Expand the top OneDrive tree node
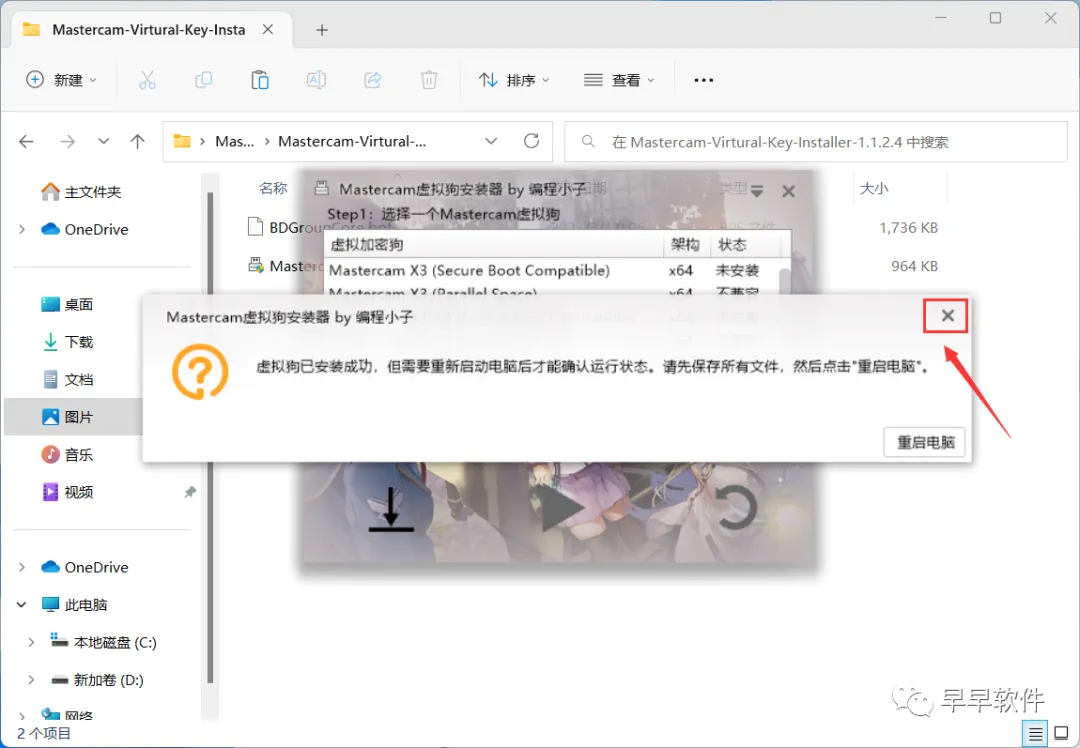 [x=22, y=229]
